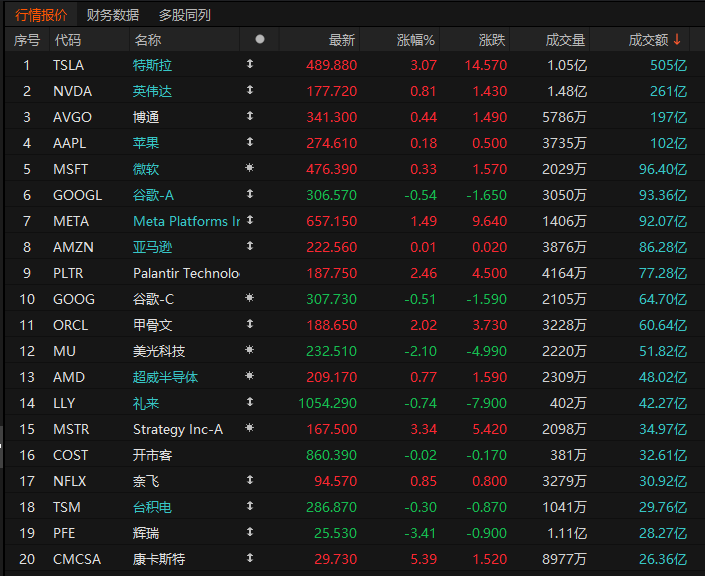This screenshot has height=576, width=705.
Task: Click the up-down arrow icon in LLY row
Action: 250,402
